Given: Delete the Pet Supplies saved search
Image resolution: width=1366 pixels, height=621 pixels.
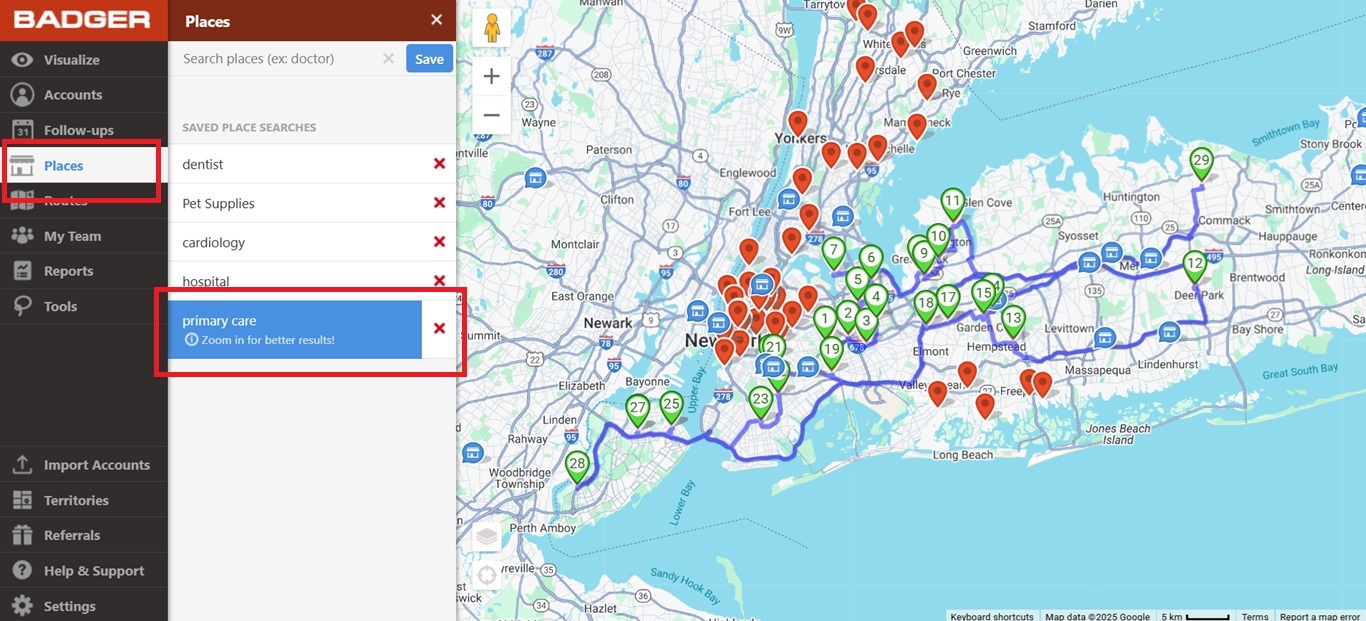Looking at the screenshot, I should point(439,203).
